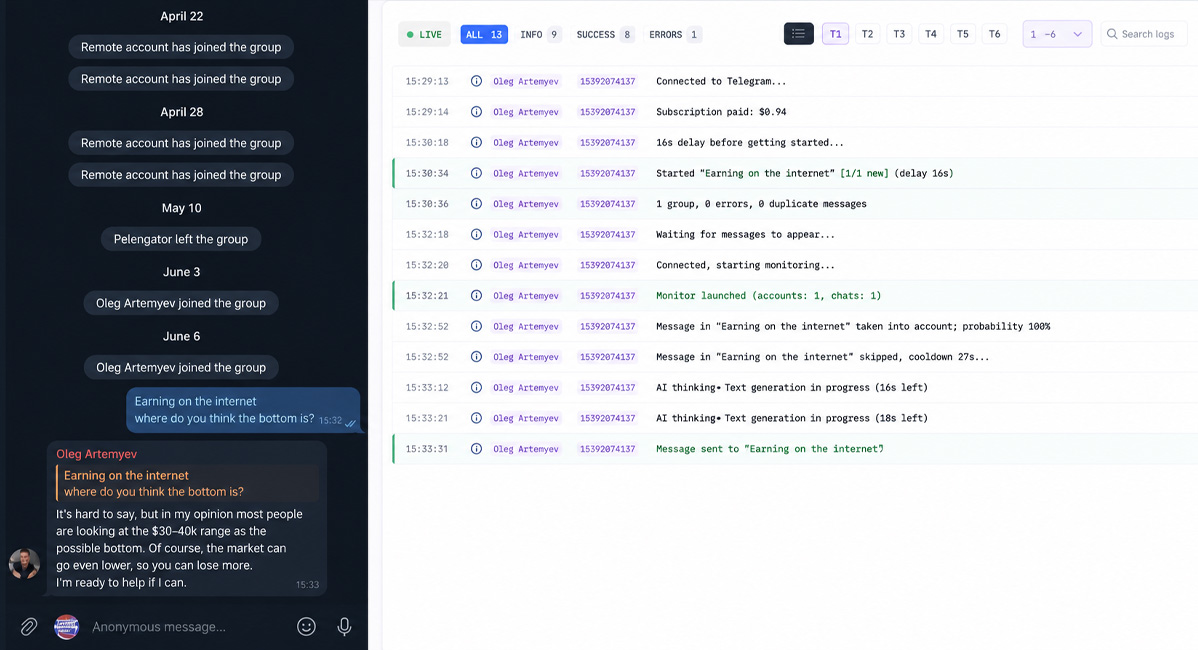Click Oleg Artemyev tag on 15:29:13 row
The image size is (1198, 650).
tap(526, 81)
